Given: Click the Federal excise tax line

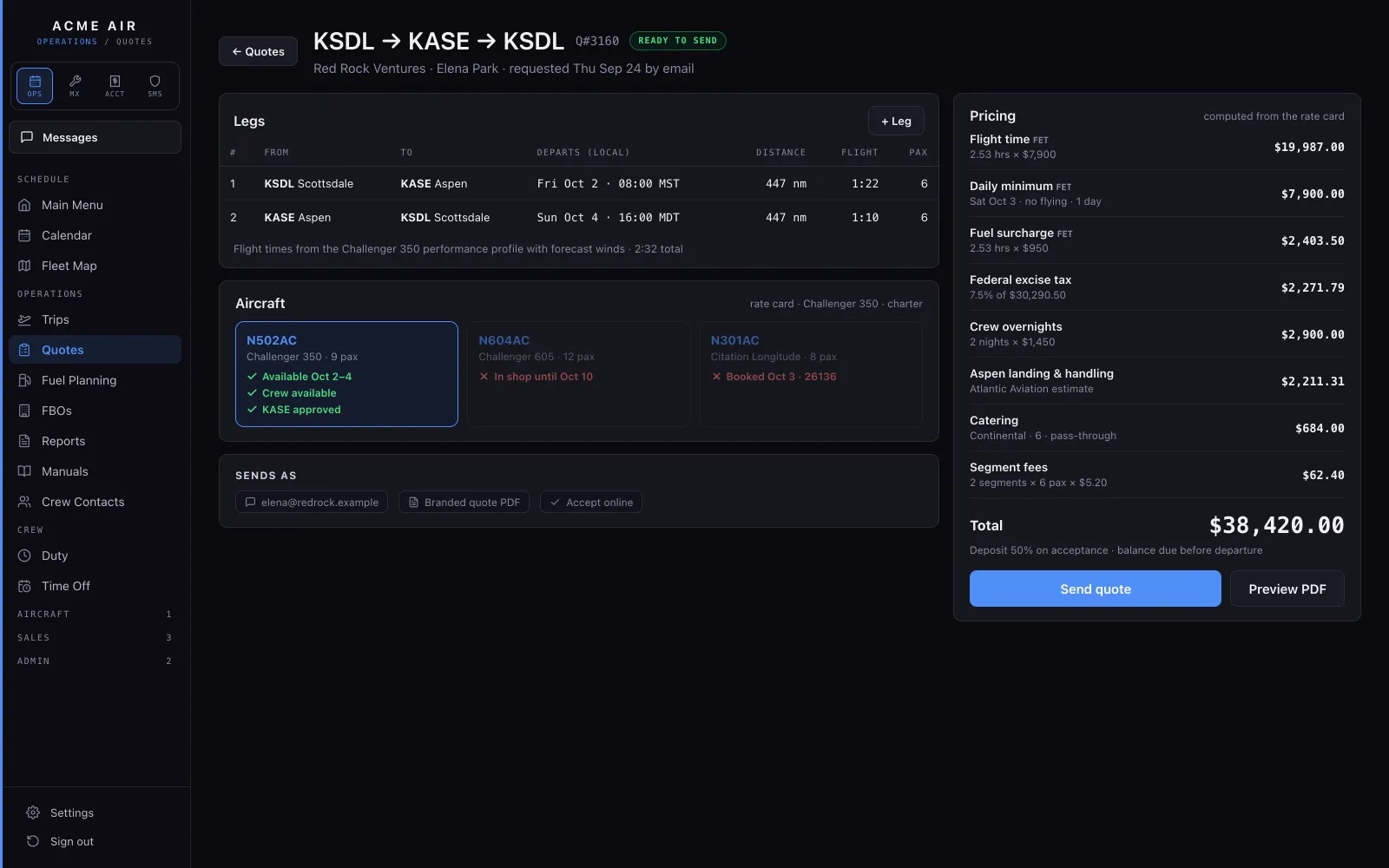Looking at the screenshot, I should click(x=1157, y=287).
